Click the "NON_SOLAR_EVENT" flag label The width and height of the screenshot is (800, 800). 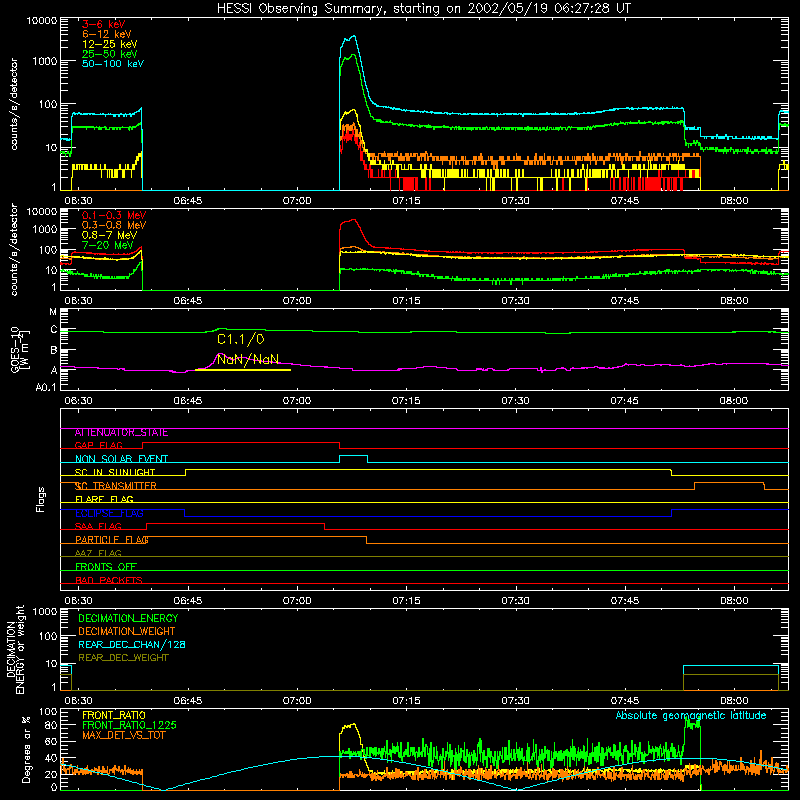121,459
